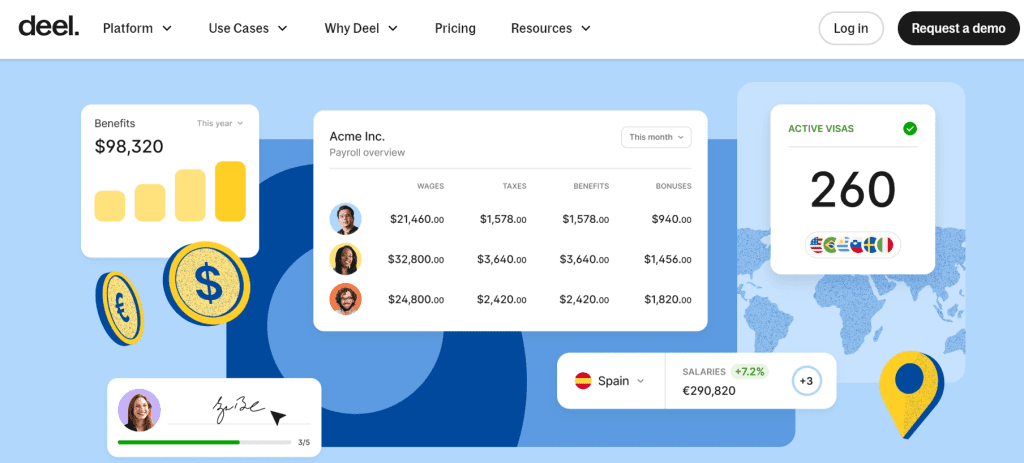Click the yellow map location pin
1024x463 pixels.
(910, 391)
